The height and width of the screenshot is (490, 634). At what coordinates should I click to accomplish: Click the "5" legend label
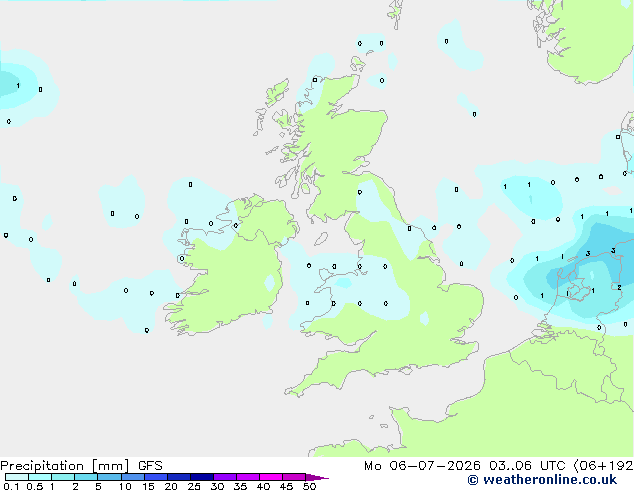98,486
